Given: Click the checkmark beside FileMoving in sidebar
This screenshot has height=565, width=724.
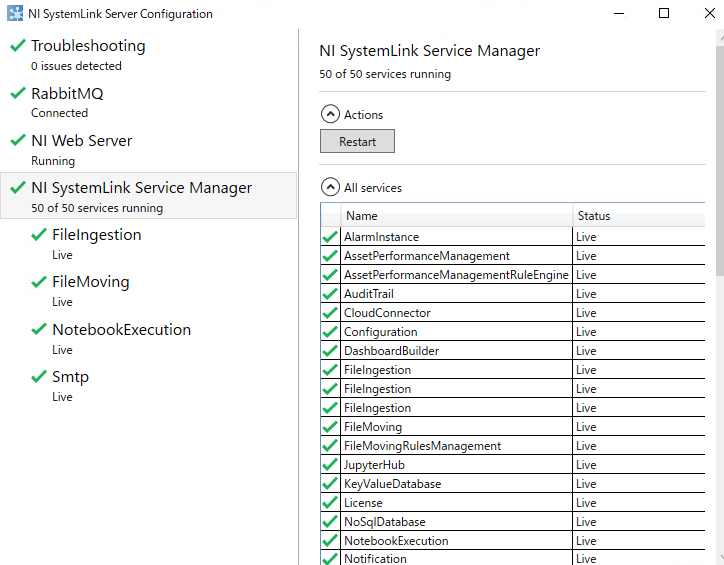Looking at the screenshot, I should coord(39,282).
